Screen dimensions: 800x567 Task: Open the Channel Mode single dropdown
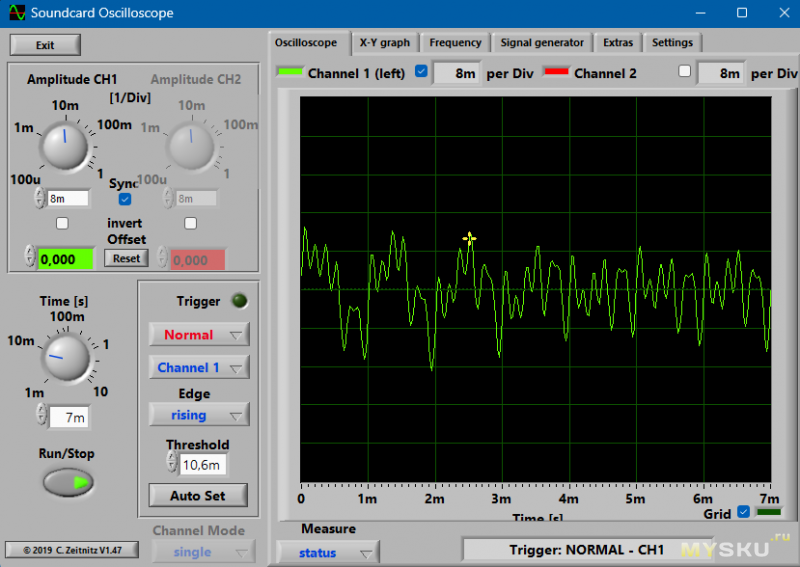[x=204, y=552]
